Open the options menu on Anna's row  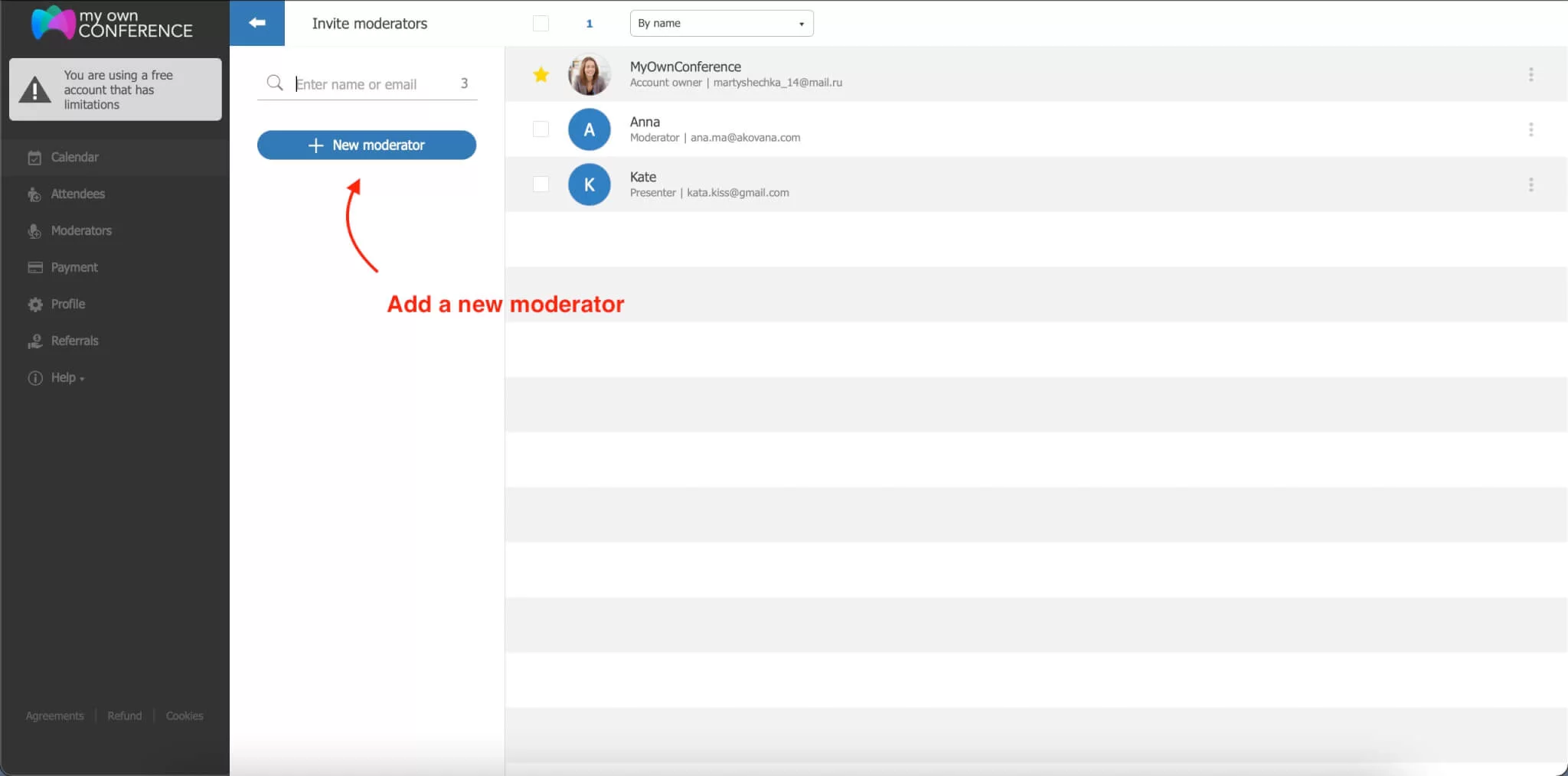(x=1530, y=129)
